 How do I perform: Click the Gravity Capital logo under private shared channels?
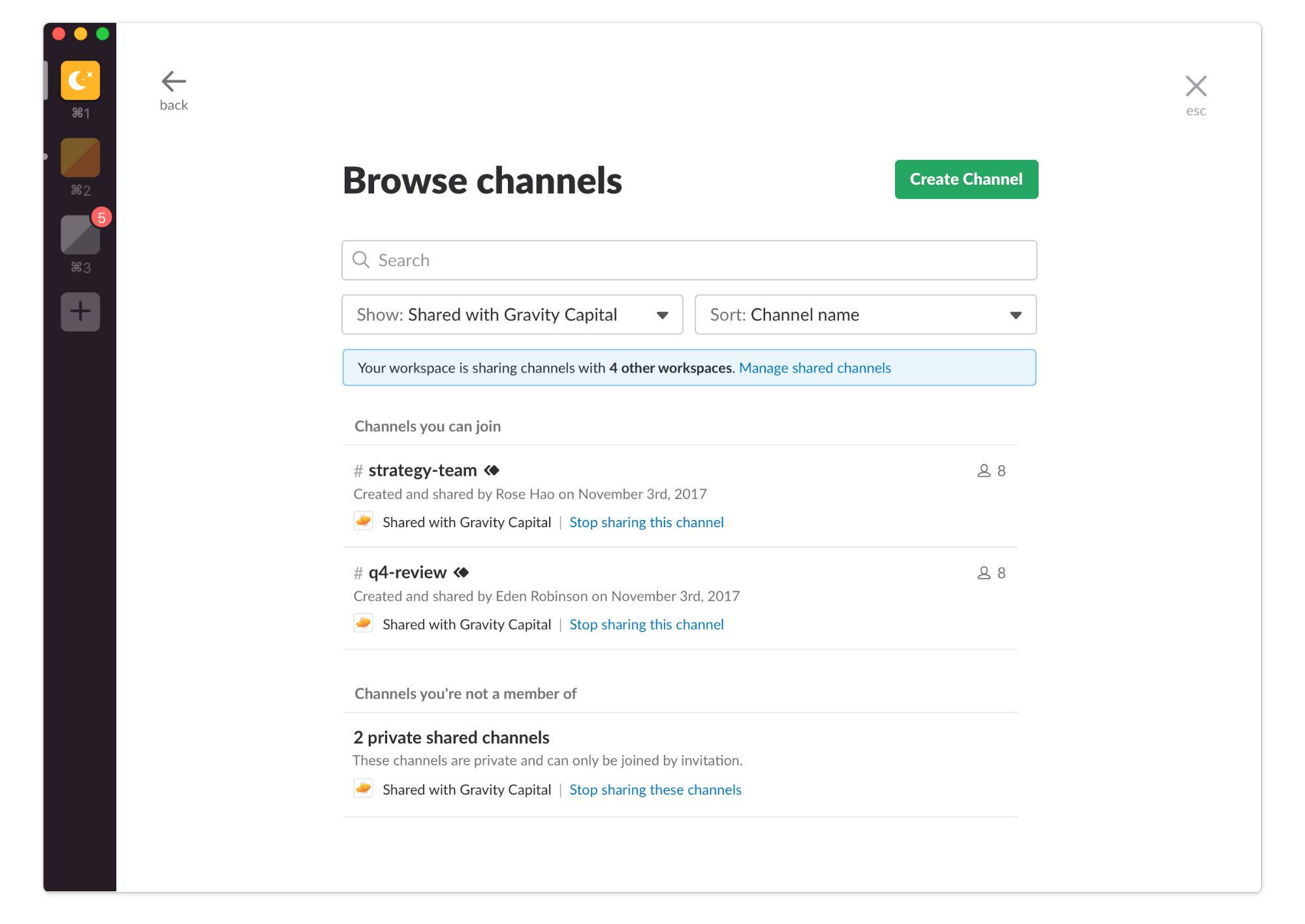click(x=363, y=788)
